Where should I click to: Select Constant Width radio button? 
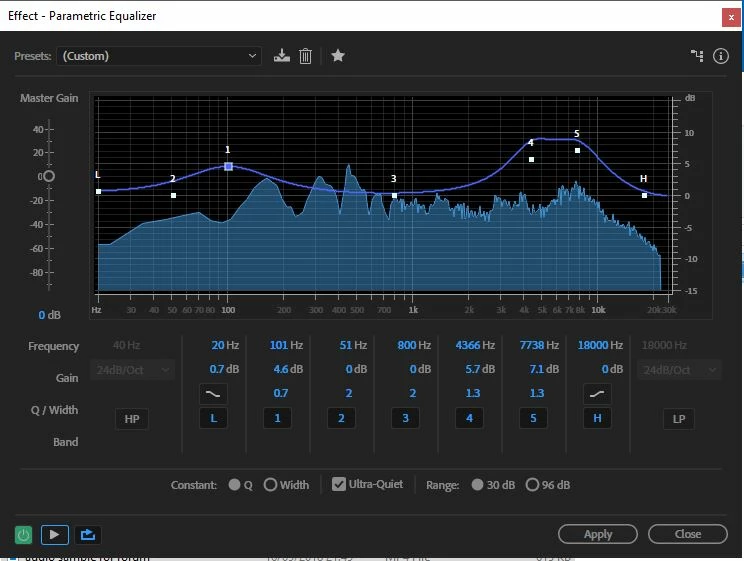point(270,485)
